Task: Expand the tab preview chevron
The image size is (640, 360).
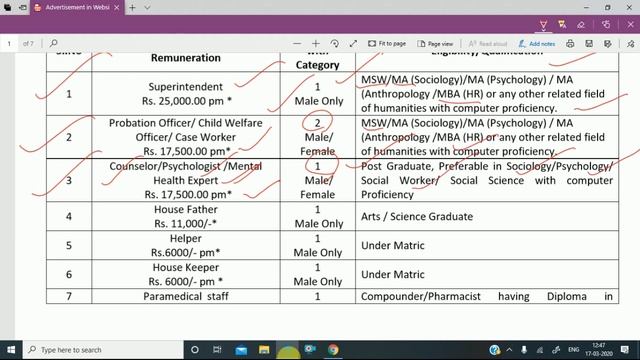Action: click(x=147, y=7)
